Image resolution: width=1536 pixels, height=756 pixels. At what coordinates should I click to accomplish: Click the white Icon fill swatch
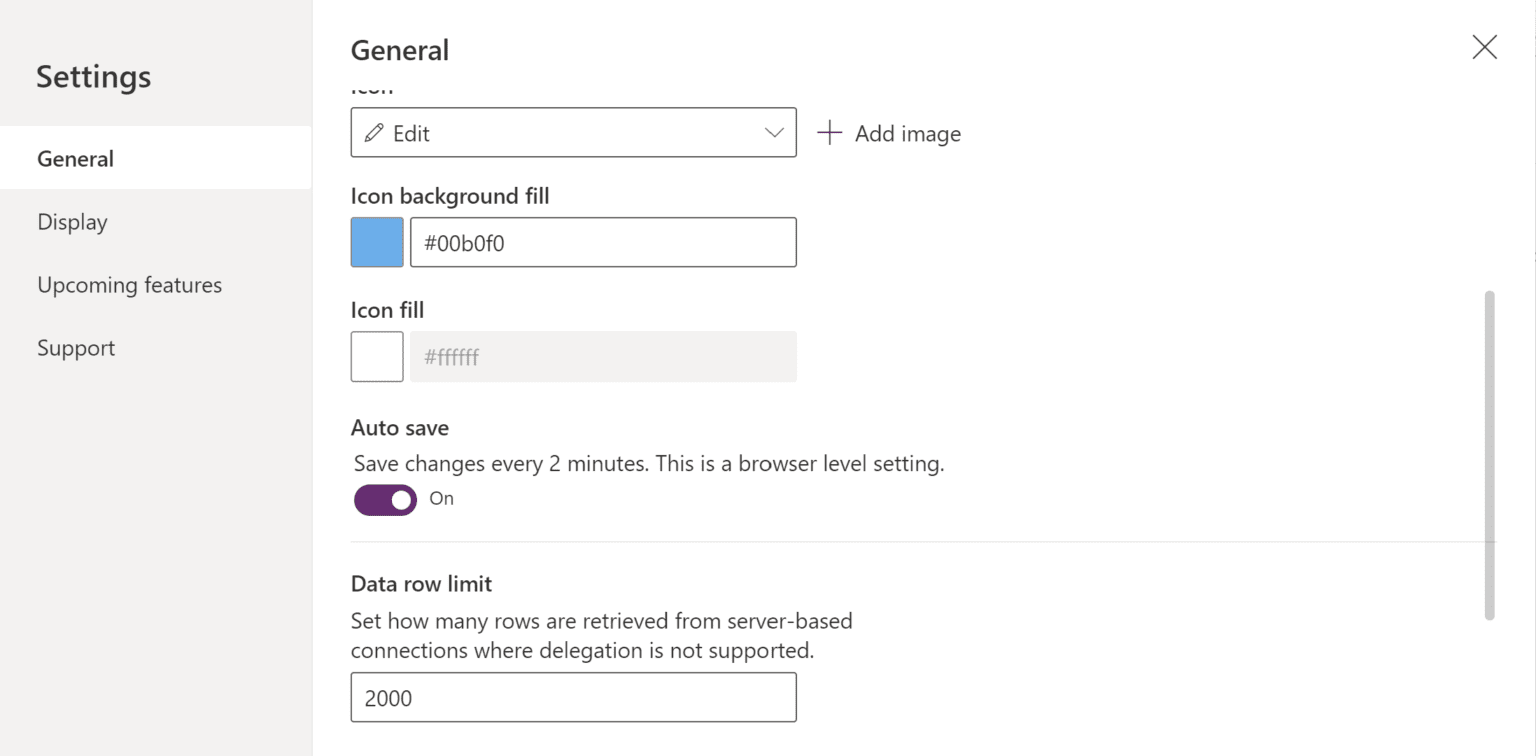coord(376,356)
